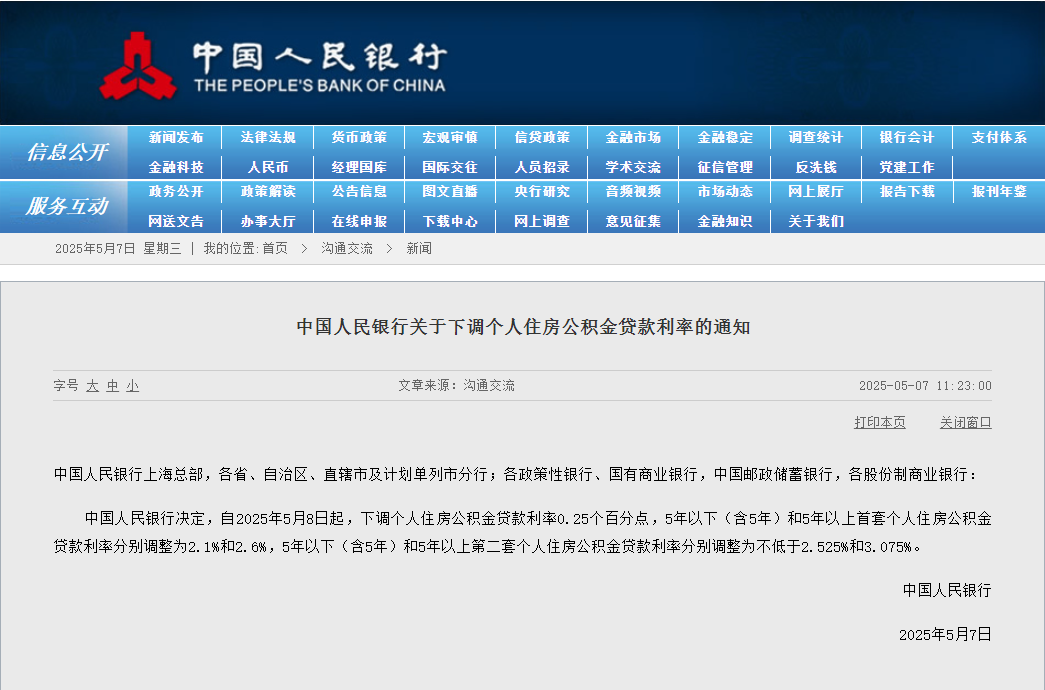
Task: Open 新闻发布 menu item
Action: [176, 137]
